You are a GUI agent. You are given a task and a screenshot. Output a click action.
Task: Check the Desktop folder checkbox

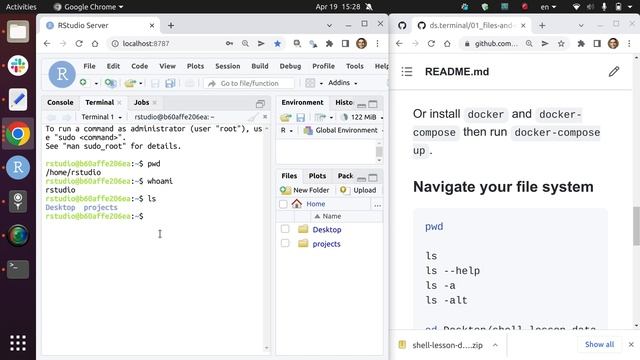(285, 229)
